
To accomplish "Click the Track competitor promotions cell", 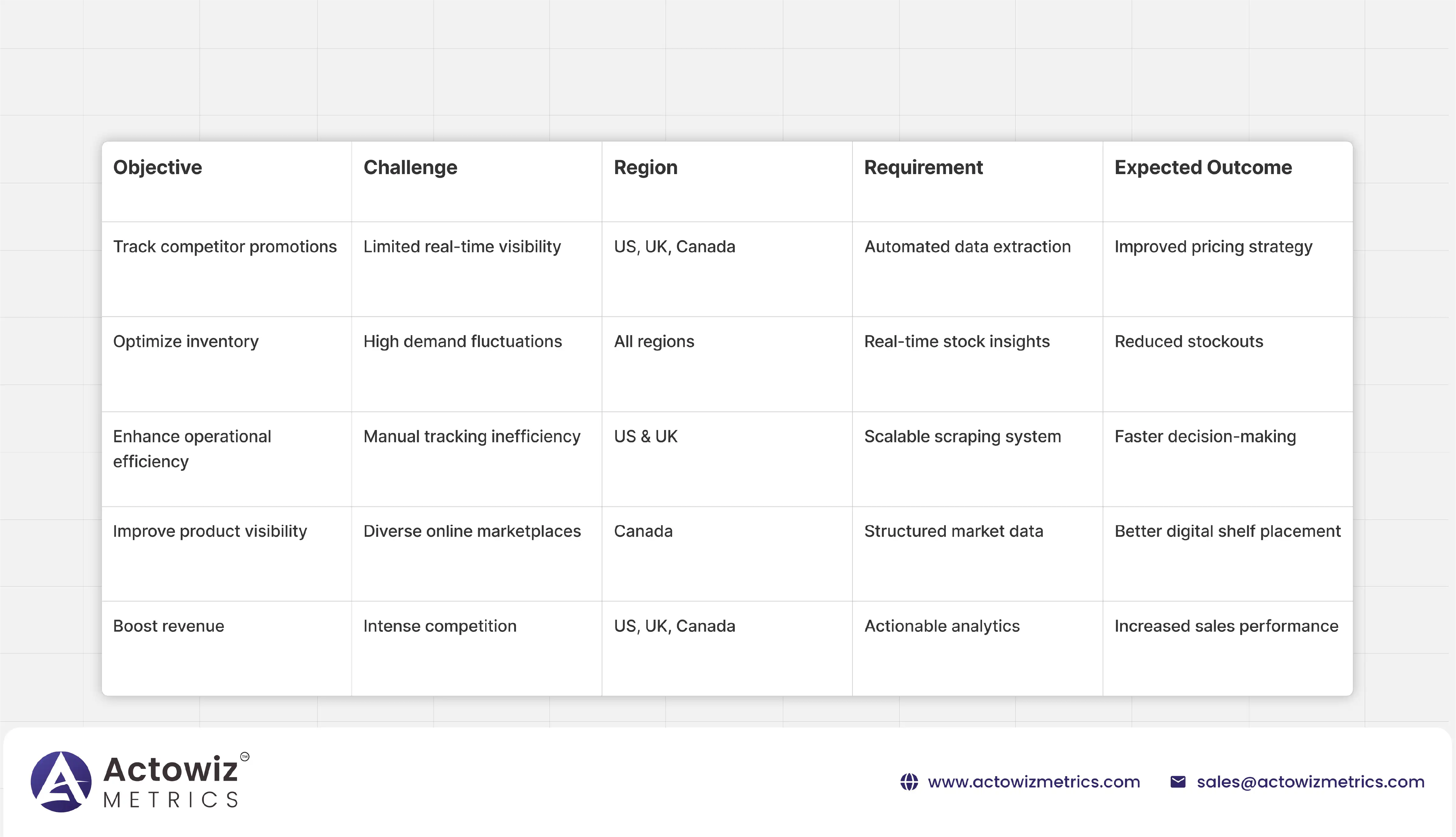I will [x=225, y=247].
